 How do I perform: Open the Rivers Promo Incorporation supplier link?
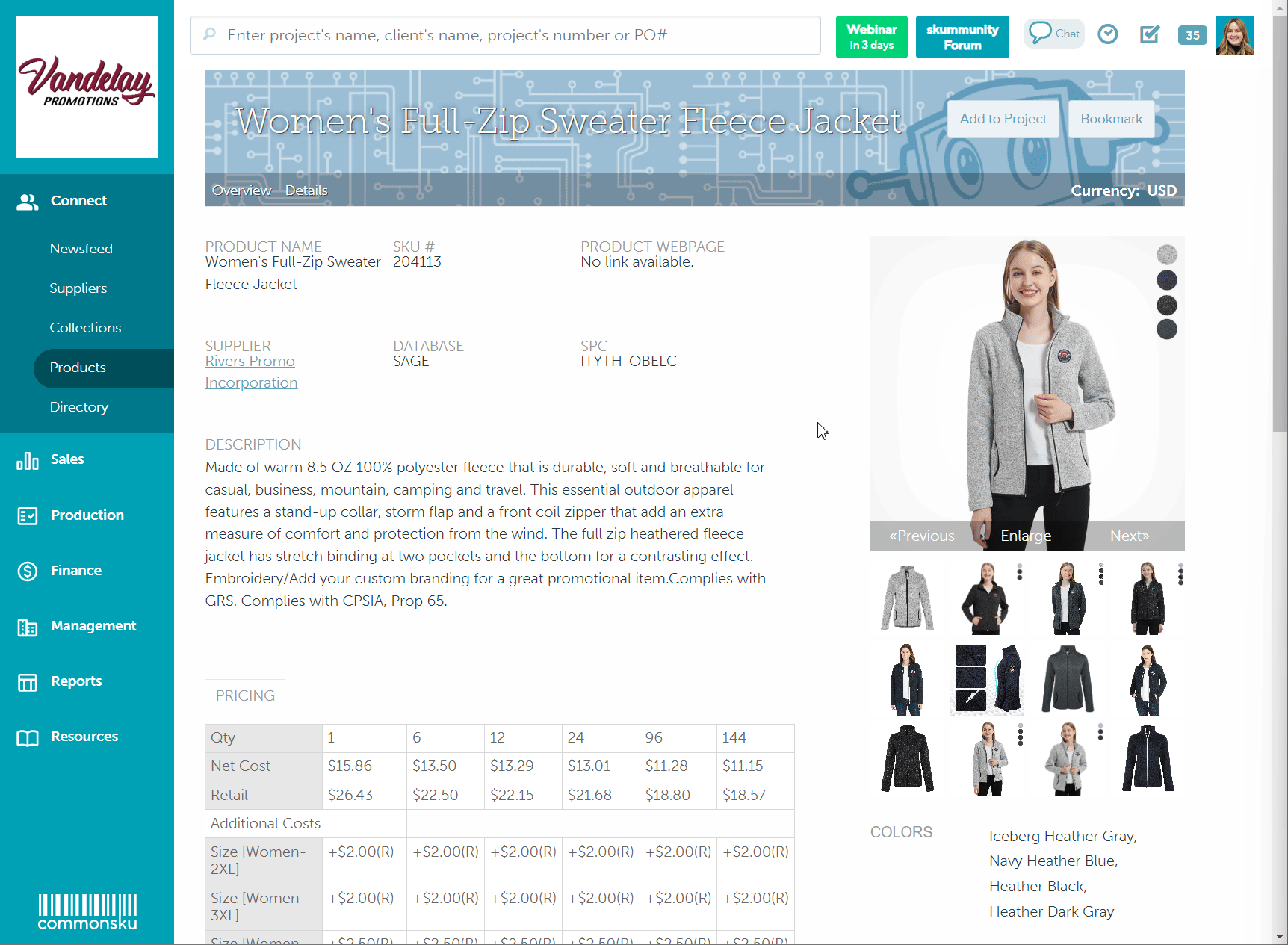tap(251, 371)
